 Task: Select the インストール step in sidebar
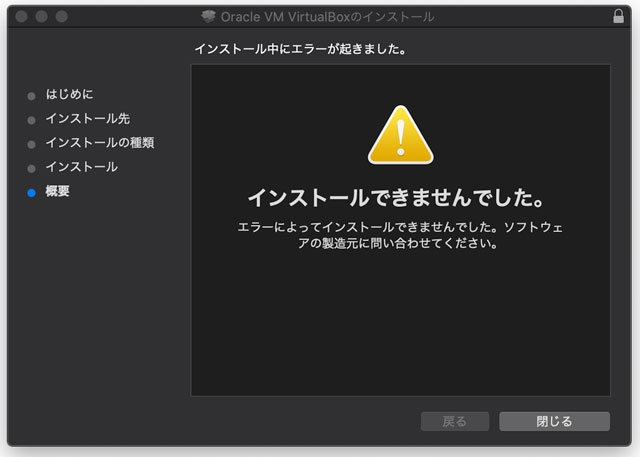coord(82,167)
